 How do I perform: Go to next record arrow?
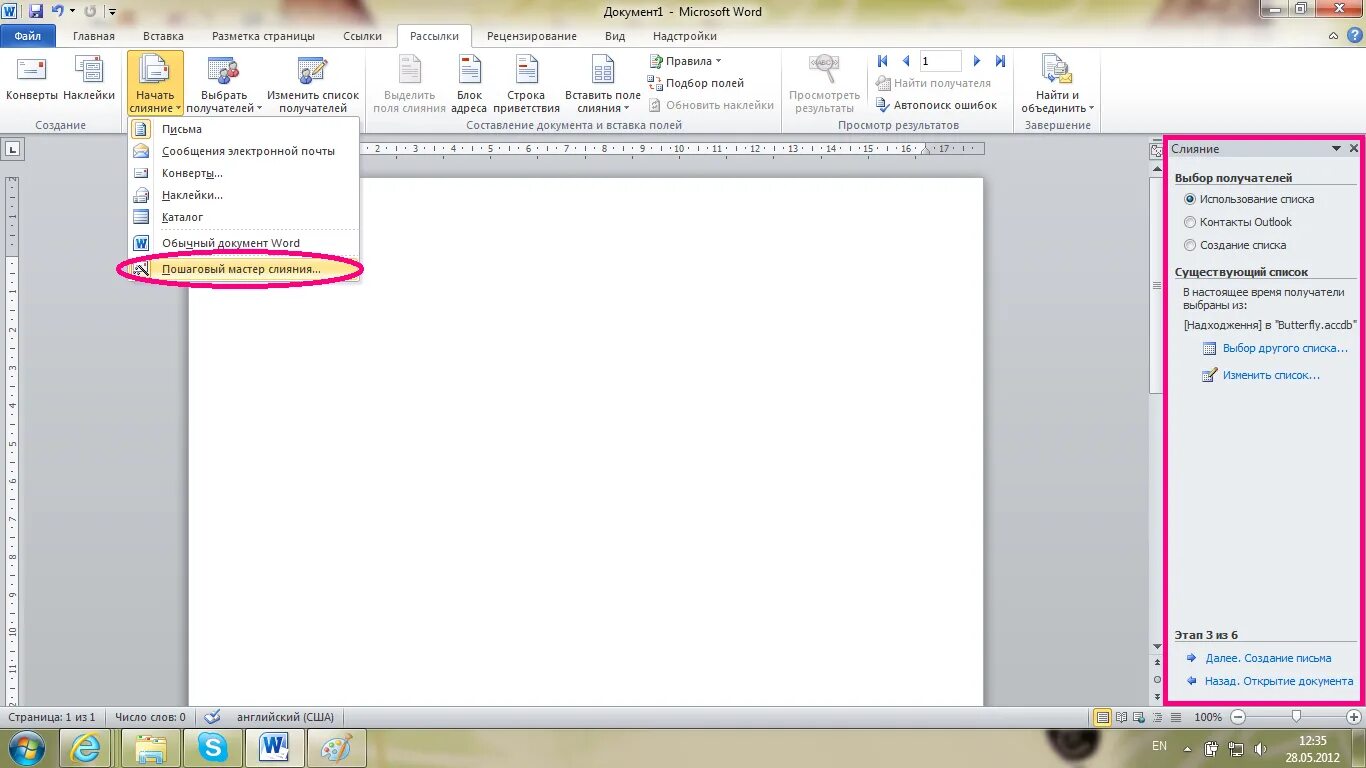click(x=977, y=61)
